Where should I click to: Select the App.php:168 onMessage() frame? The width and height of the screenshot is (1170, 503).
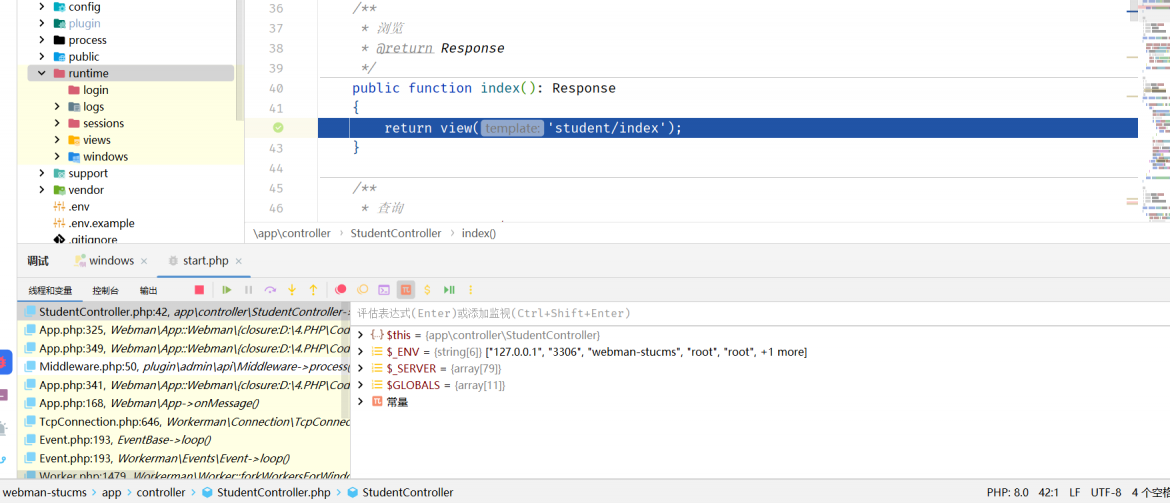coord(184,403)
